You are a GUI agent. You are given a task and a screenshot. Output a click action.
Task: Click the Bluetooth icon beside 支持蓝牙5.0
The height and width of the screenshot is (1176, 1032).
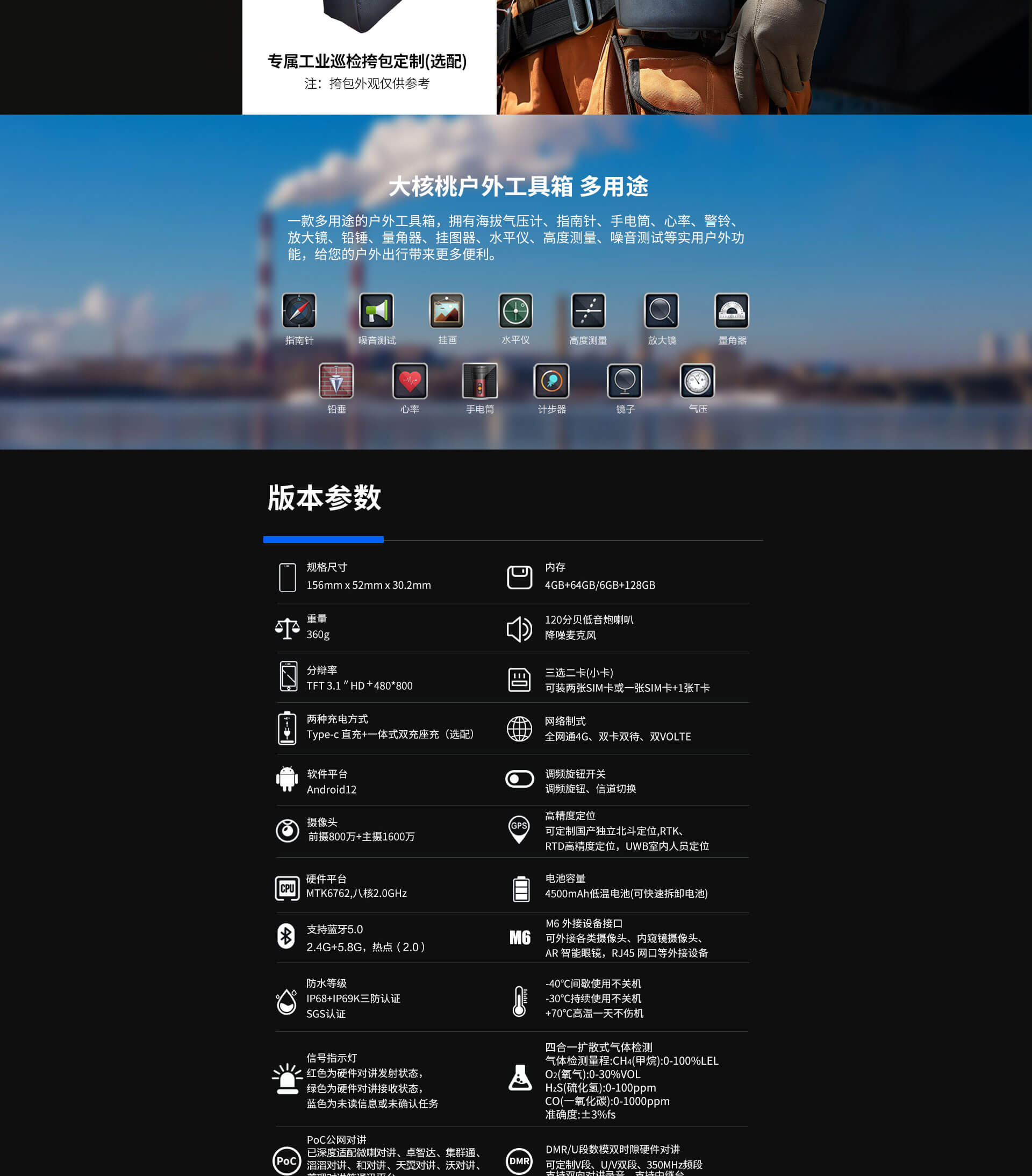(x=286, y=936)
